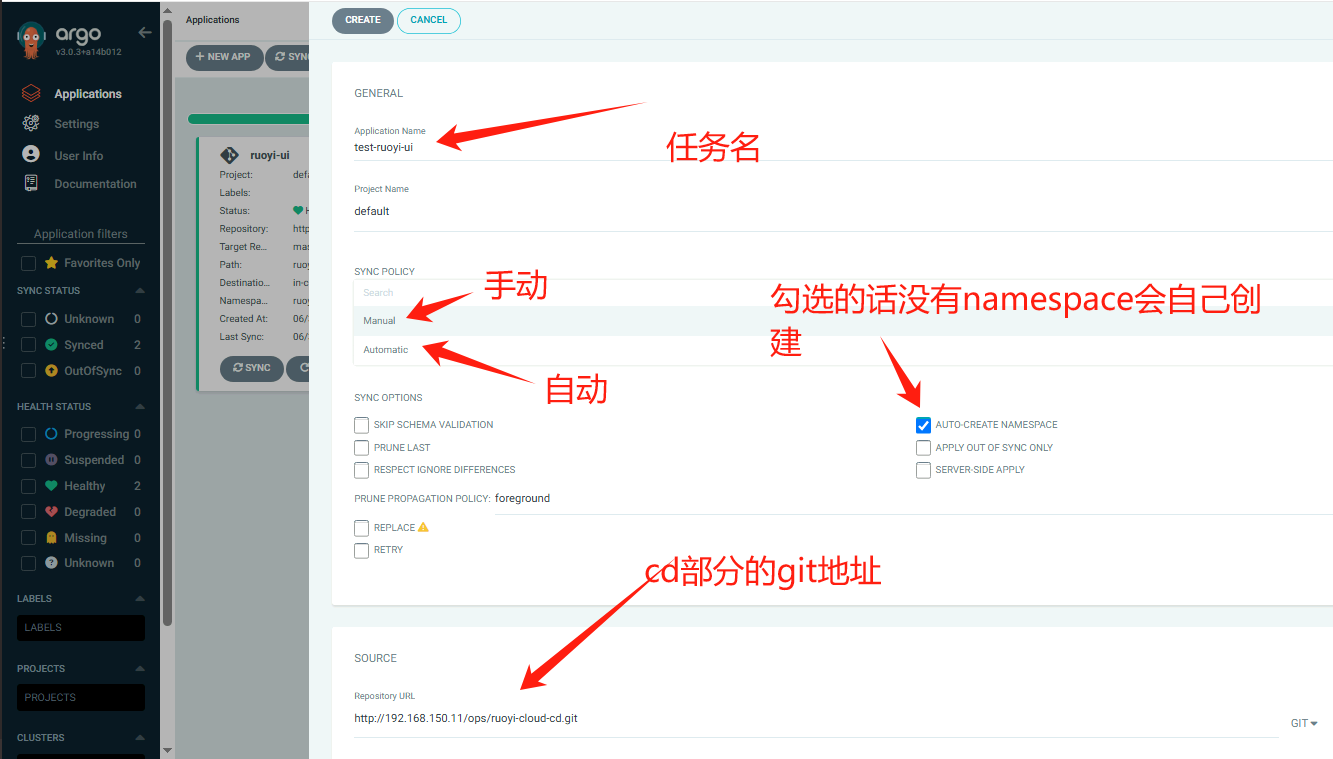Click the CREATE button
The width and height of the screenshot is (1333, 759).
point(363,20)
